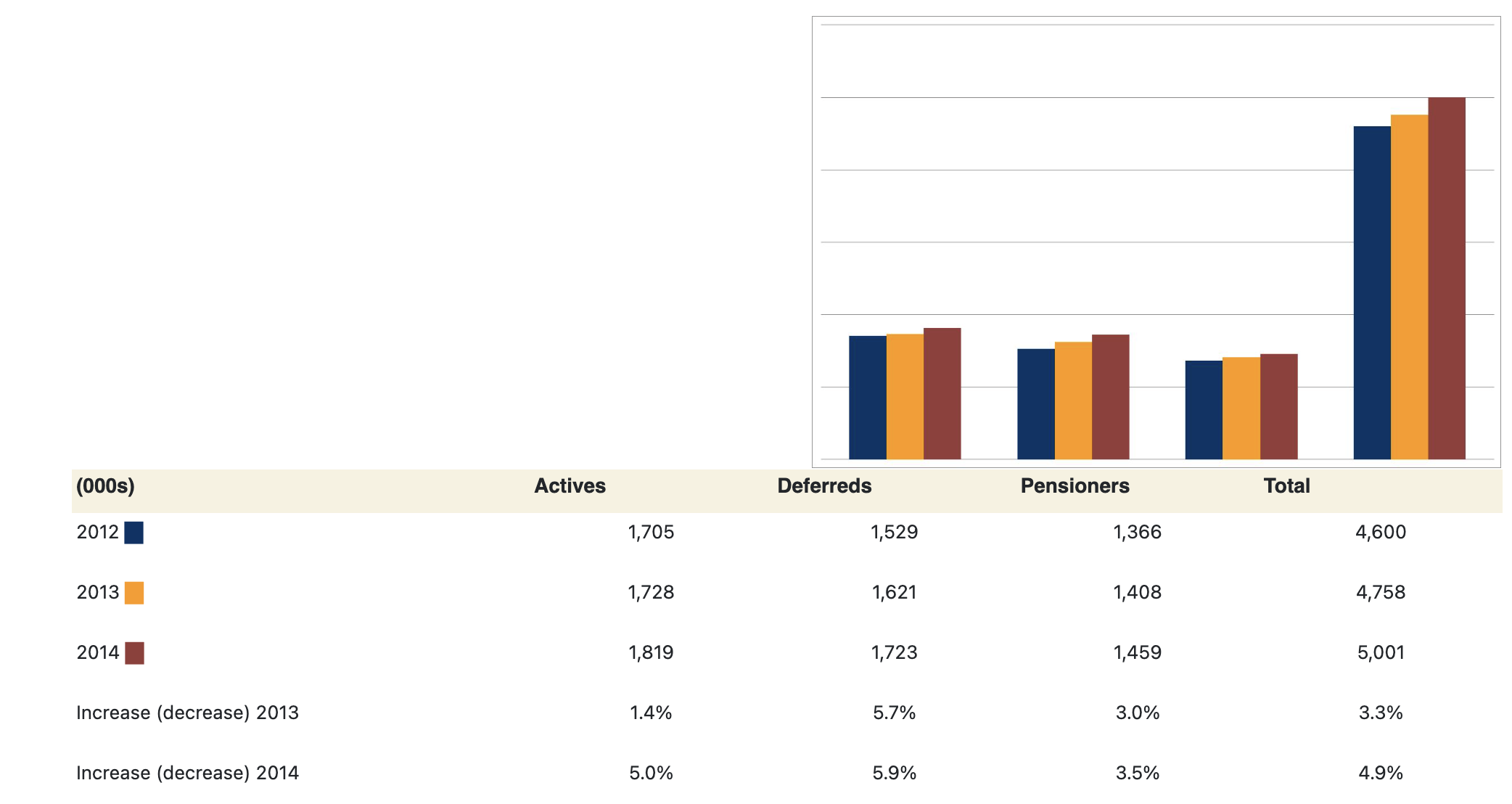Click the 2014 Total value 5,001
Screen dimensions: 1512x804
pyautogui.click(x=1380, y=653)
